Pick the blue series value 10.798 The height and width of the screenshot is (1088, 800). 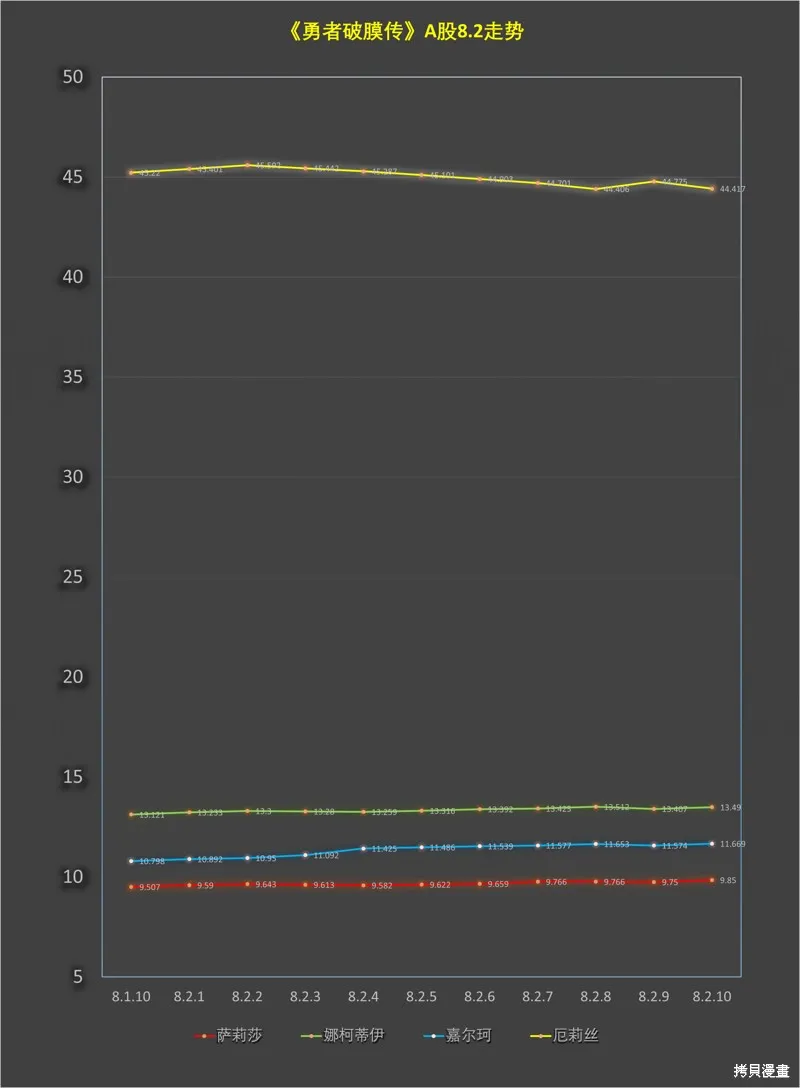pos(152,861)
